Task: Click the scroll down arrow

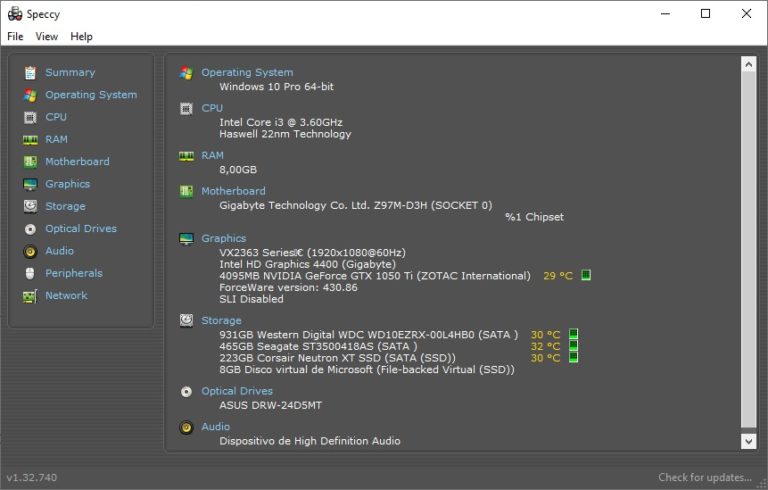Action: tap(748, 441)
